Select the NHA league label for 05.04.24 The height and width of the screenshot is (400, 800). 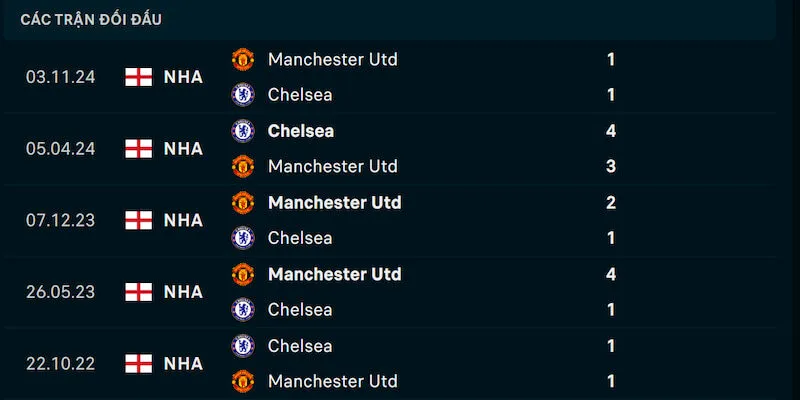[183, 149]
